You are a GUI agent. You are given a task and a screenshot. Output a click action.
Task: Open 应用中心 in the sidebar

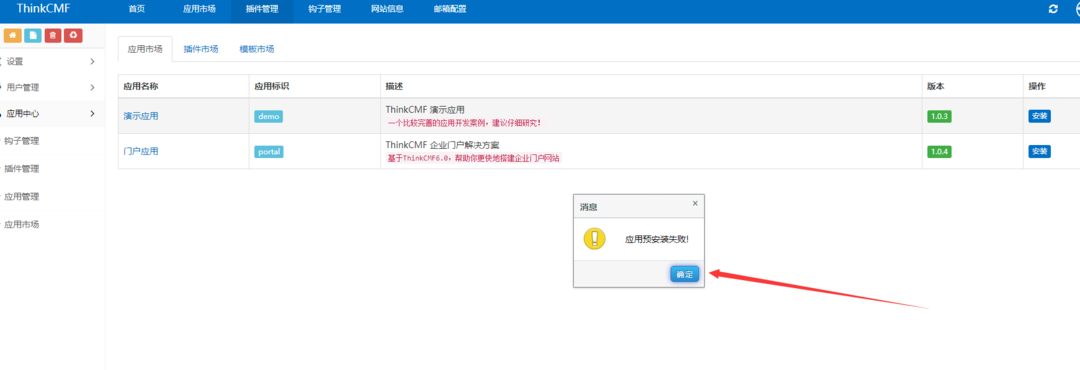[x=23, y=114]
